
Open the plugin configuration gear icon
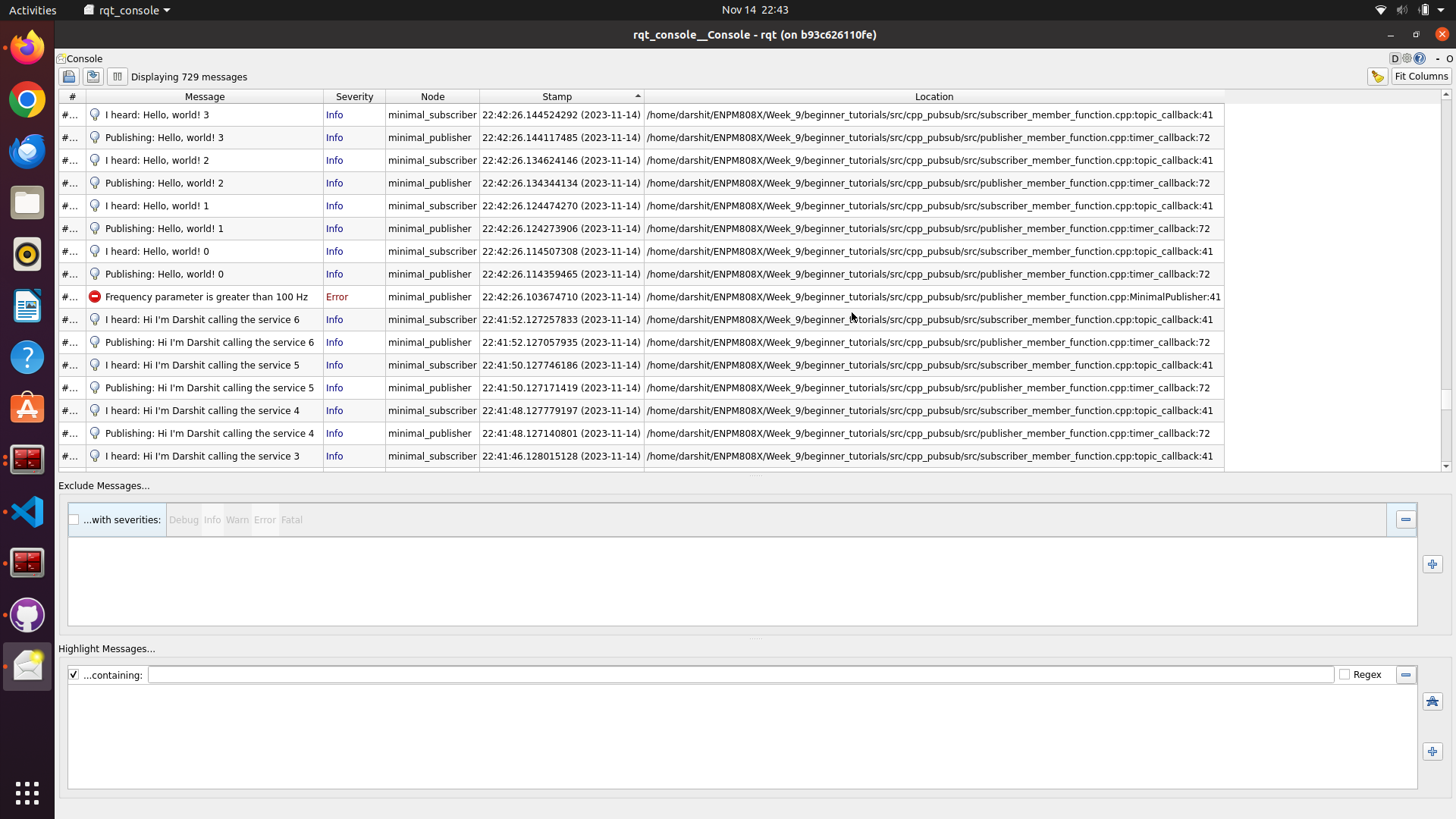[x=1407, y=58]
